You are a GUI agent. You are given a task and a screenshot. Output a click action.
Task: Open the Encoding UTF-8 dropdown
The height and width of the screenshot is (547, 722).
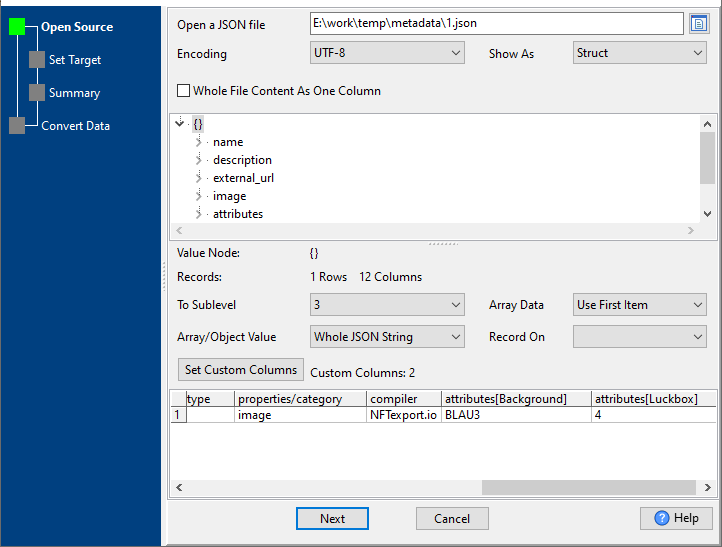point(387,53)
